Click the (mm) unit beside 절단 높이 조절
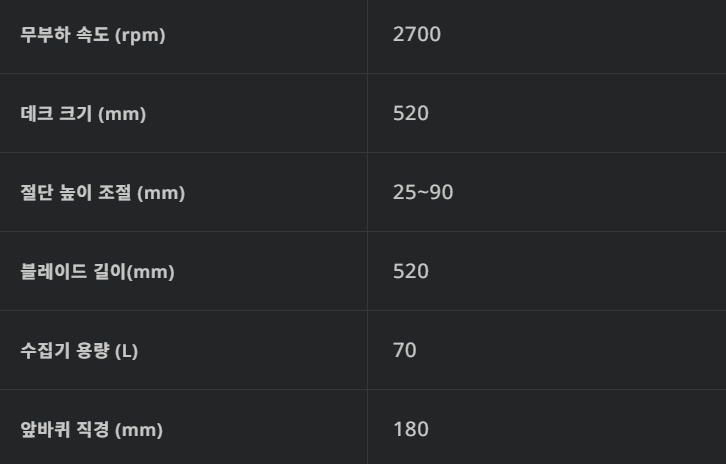The height and width of the screenshot is (464, 726). tap(161, 193)
